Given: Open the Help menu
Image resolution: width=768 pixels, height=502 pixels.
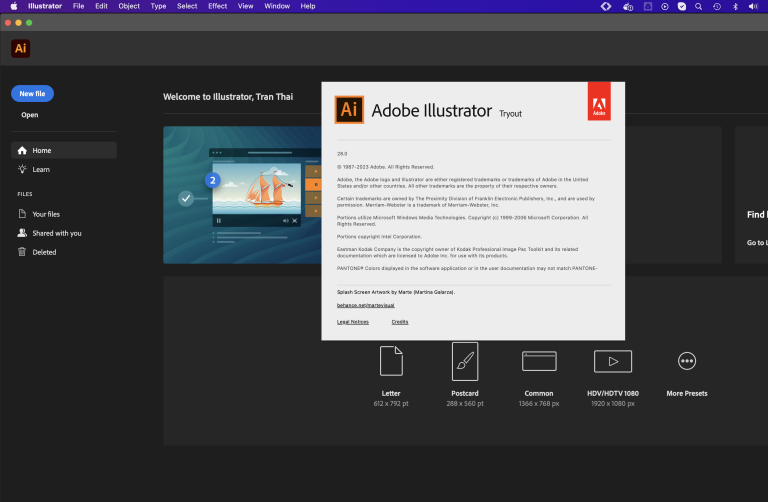Looking at the screenshot, I should coord(308,6).
